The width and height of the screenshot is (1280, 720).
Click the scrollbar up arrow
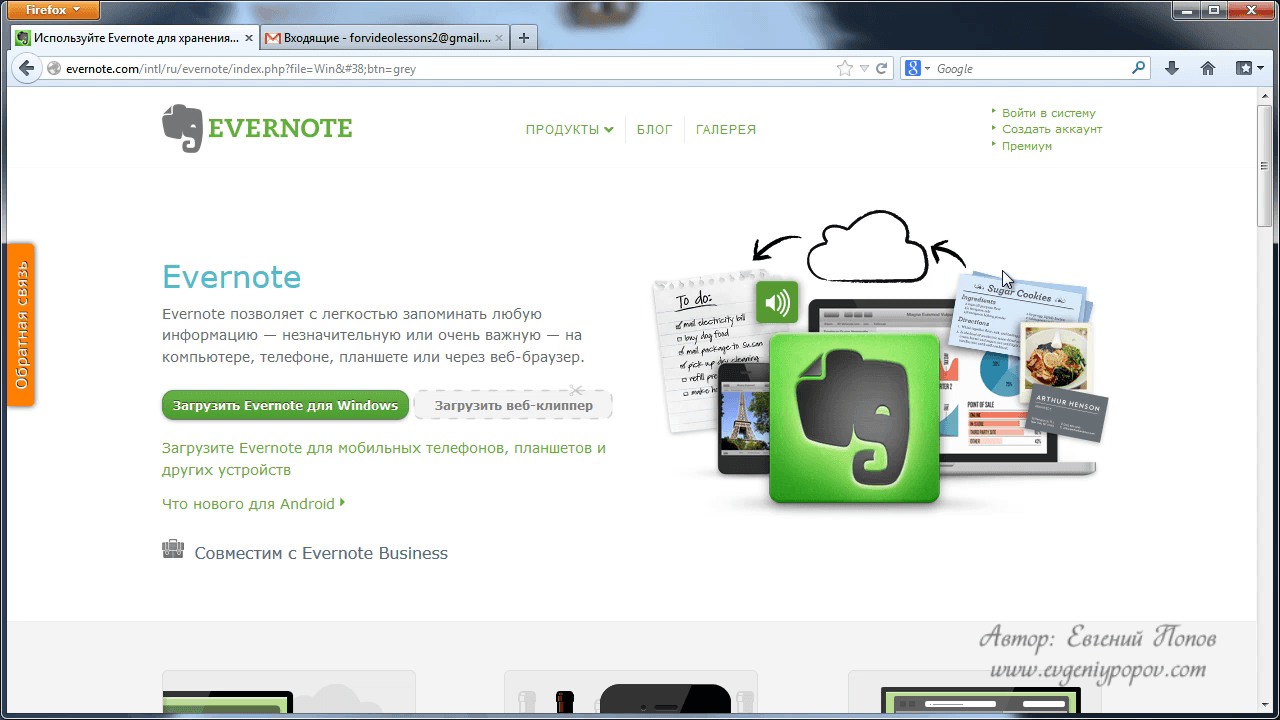pyautogui.click(x=1264, y=95)
